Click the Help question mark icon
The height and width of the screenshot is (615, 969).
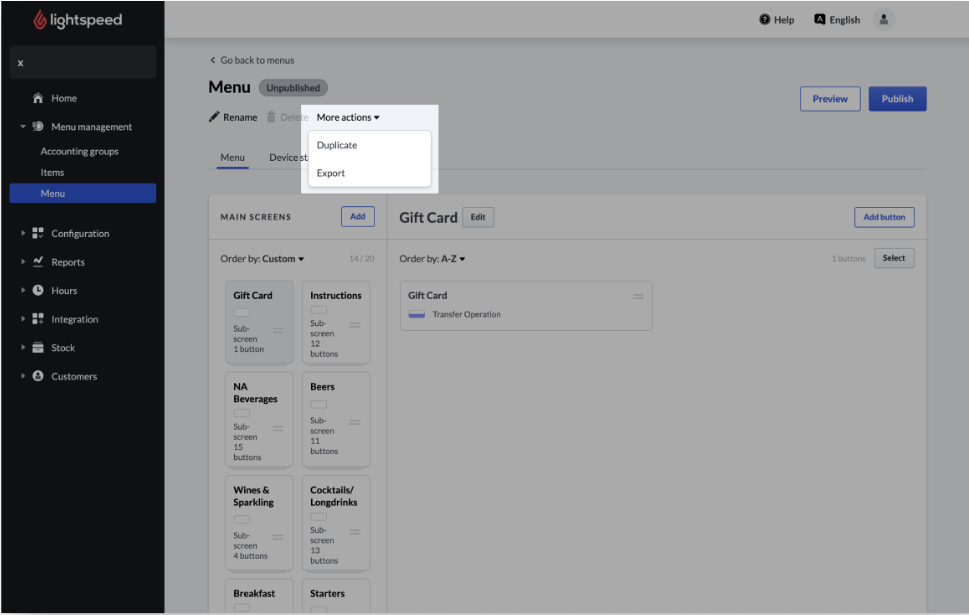point(765,20)
